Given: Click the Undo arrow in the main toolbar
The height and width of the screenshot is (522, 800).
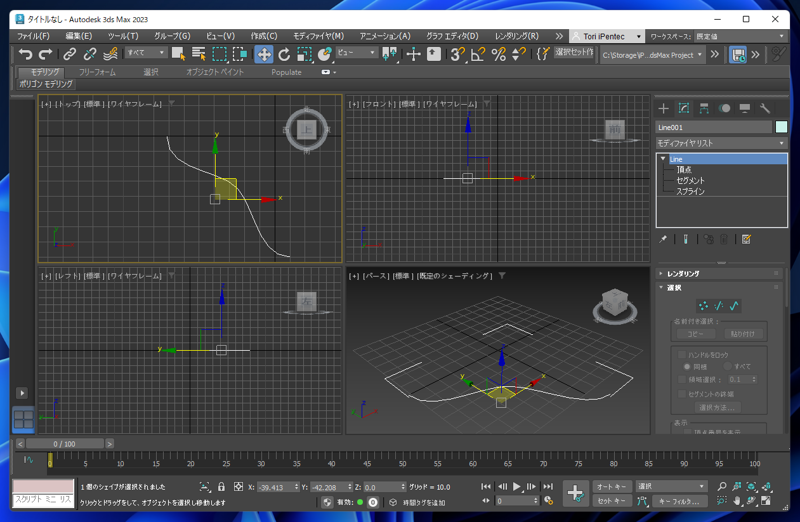Looking at the screenshot, I should click(x=26, y=55).
